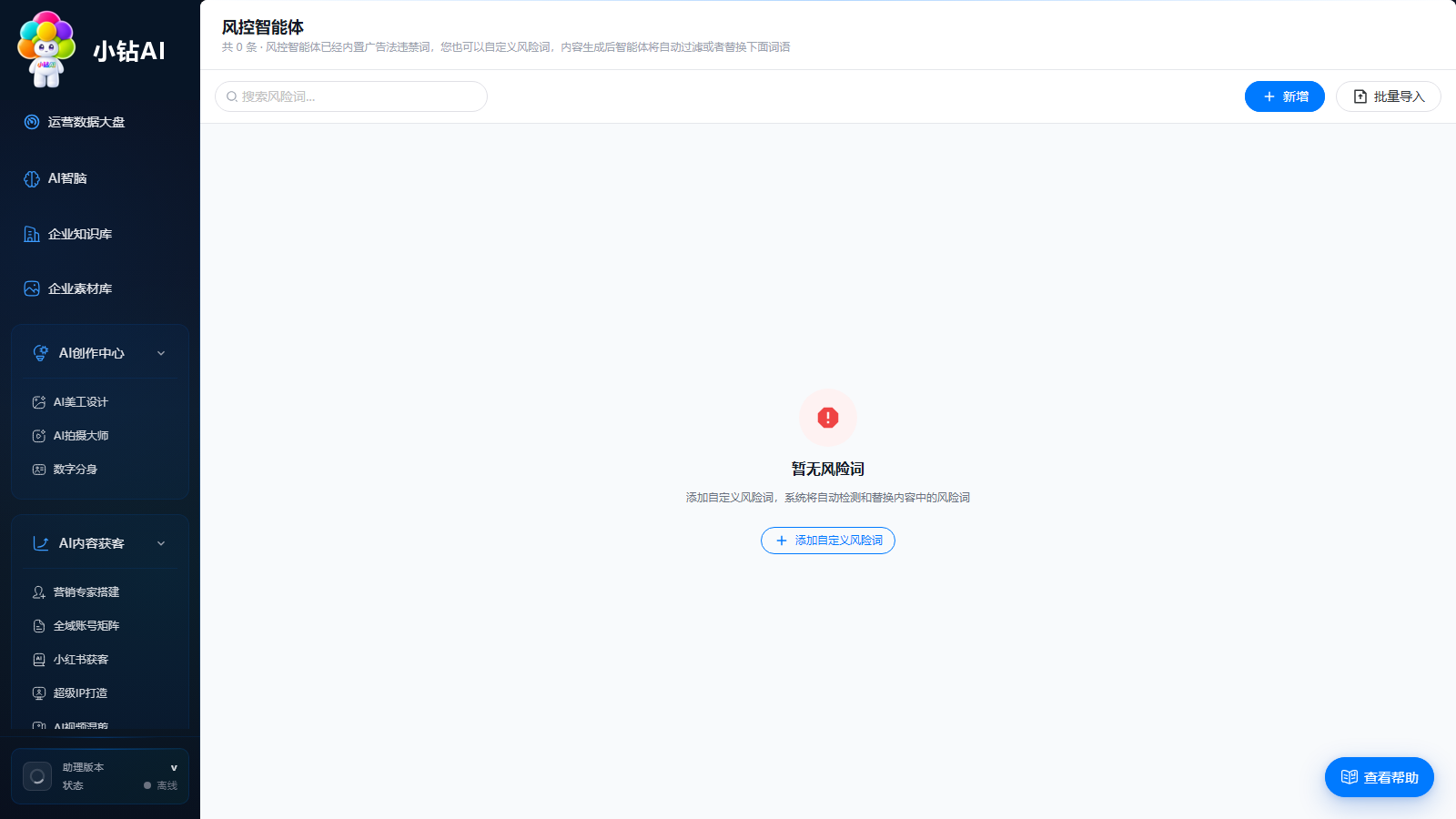
Task: Click the 小钻AI mascot logo
Action: click(47, 49)
